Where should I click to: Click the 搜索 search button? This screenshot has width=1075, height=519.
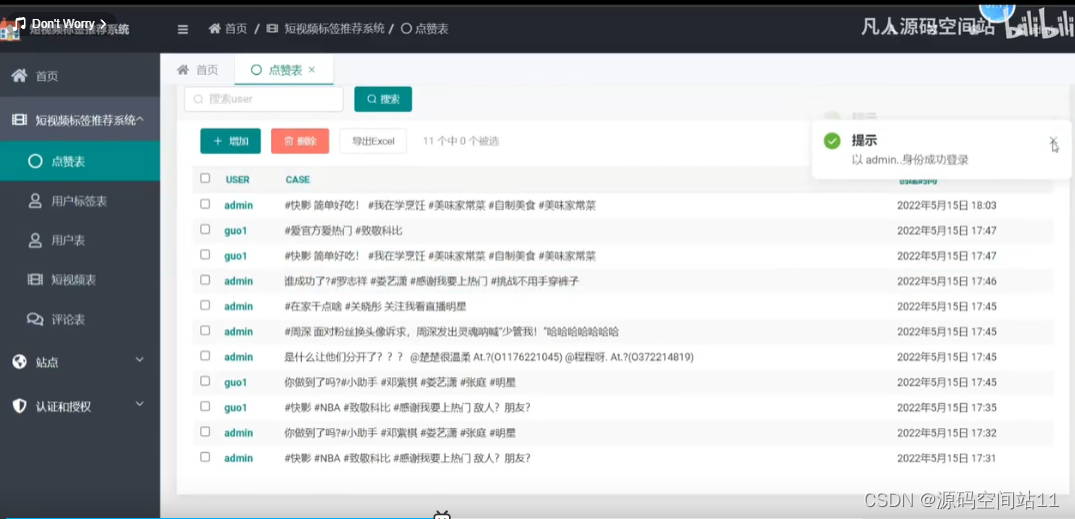coord(383,99)
